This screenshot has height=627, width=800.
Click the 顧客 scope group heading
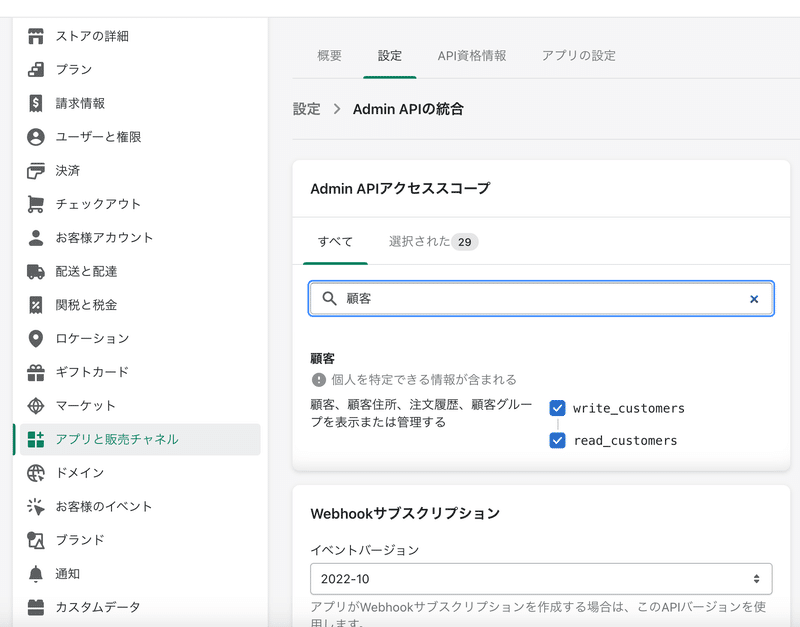(x=322, y=359)
